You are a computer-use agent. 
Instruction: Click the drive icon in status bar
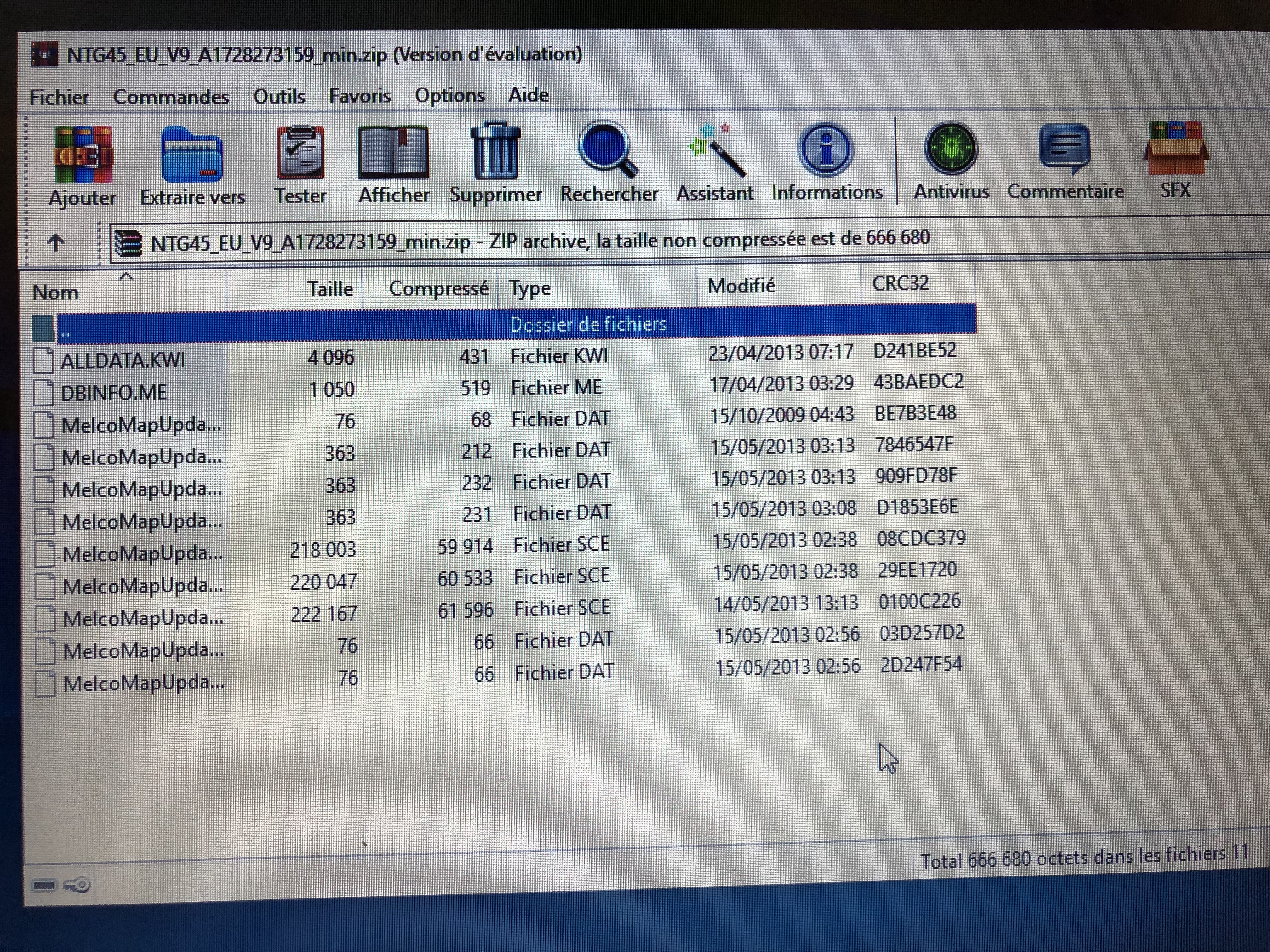(x=44, y=886)
